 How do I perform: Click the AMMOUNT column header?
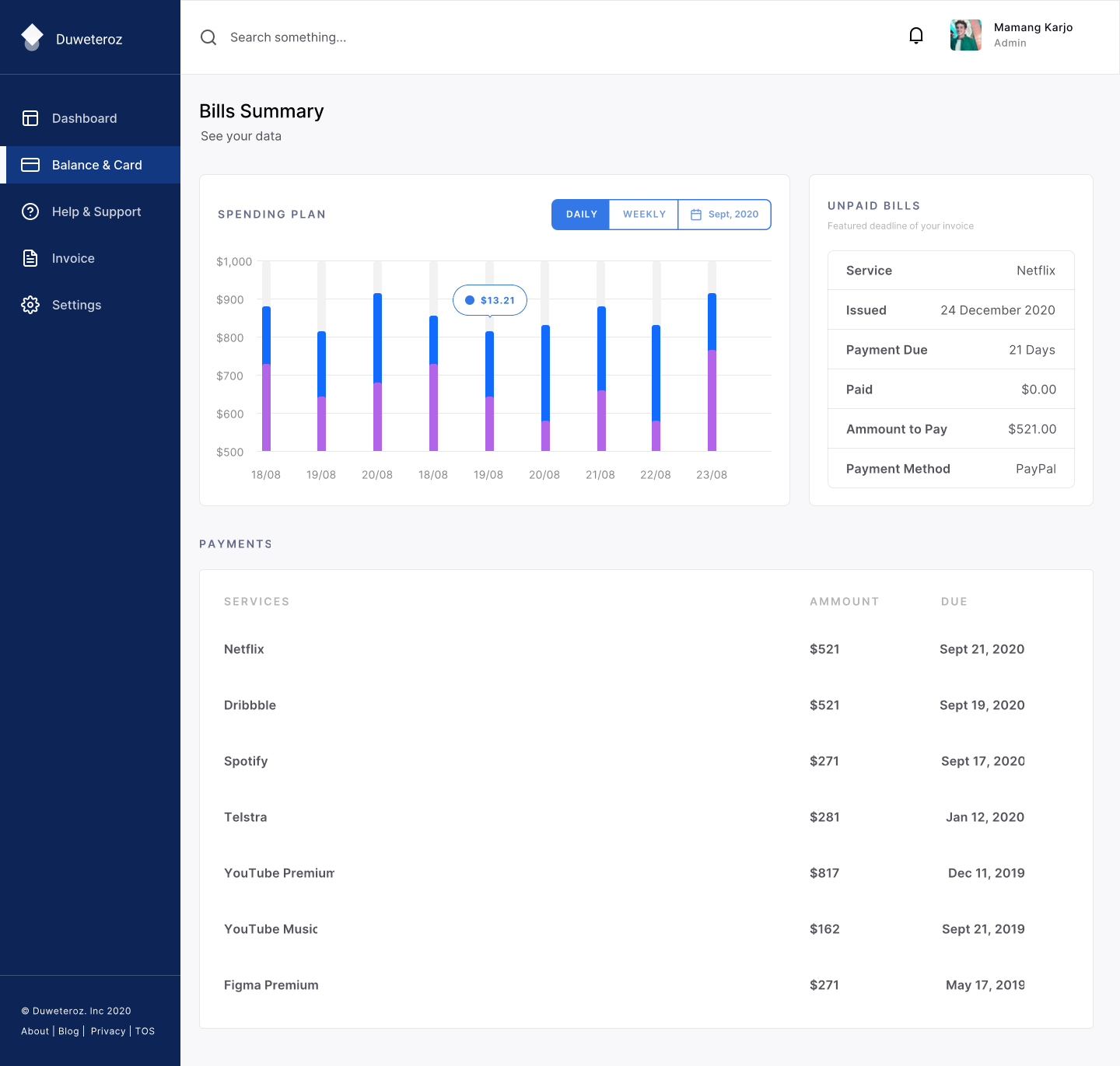click(844, 602)
